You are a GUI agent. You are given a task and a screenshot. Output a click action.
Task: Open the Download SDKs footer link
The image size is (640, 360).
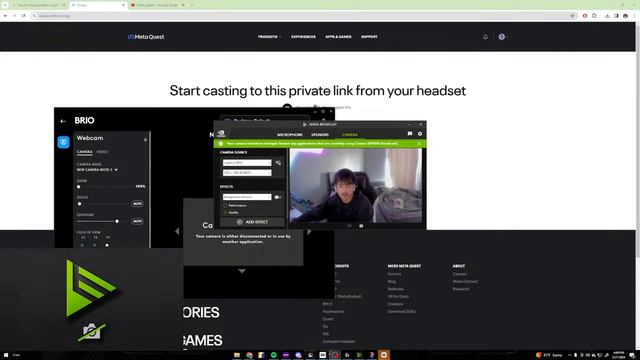[402, 311]
